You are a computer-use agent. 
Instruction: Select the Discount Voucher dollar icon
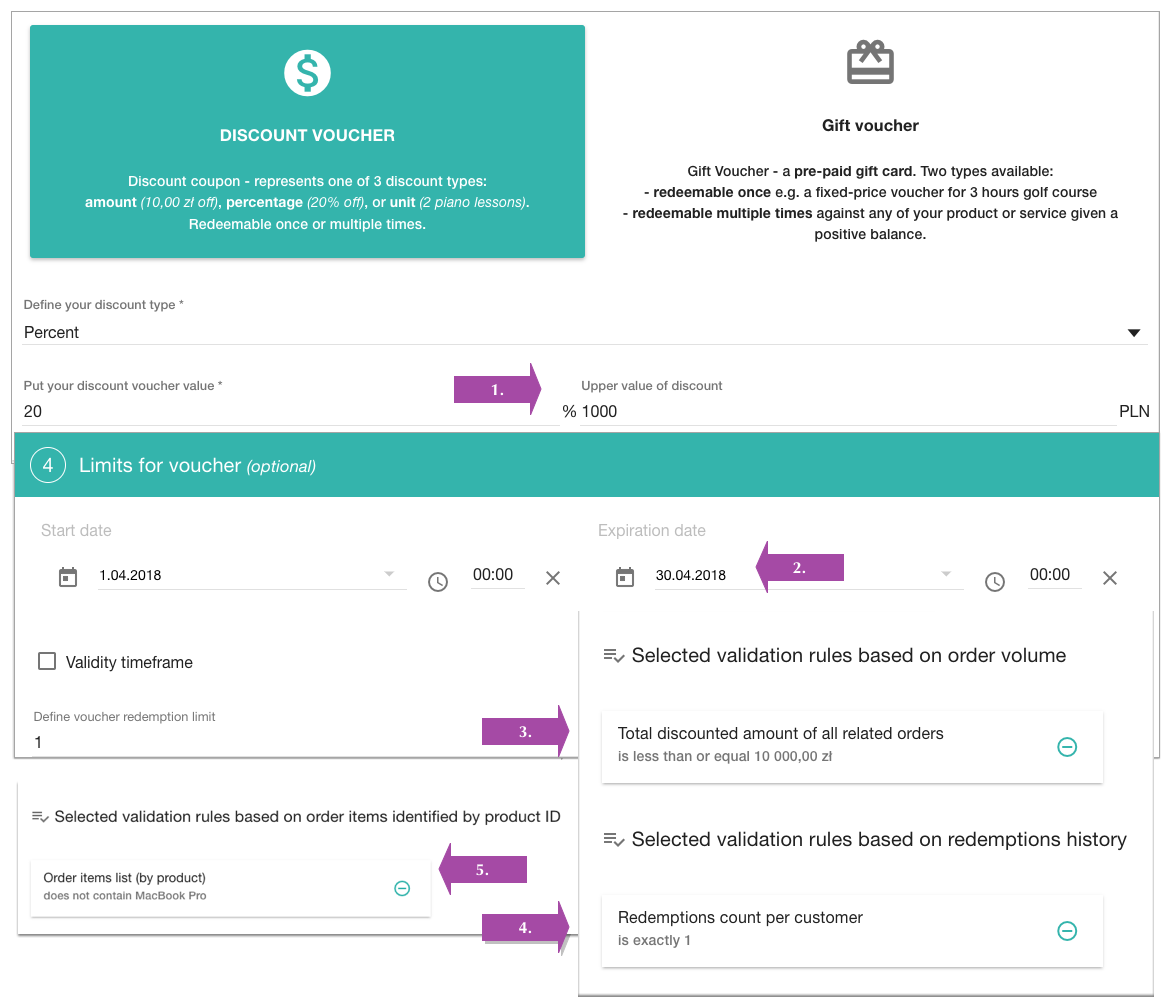pos(307,73)
